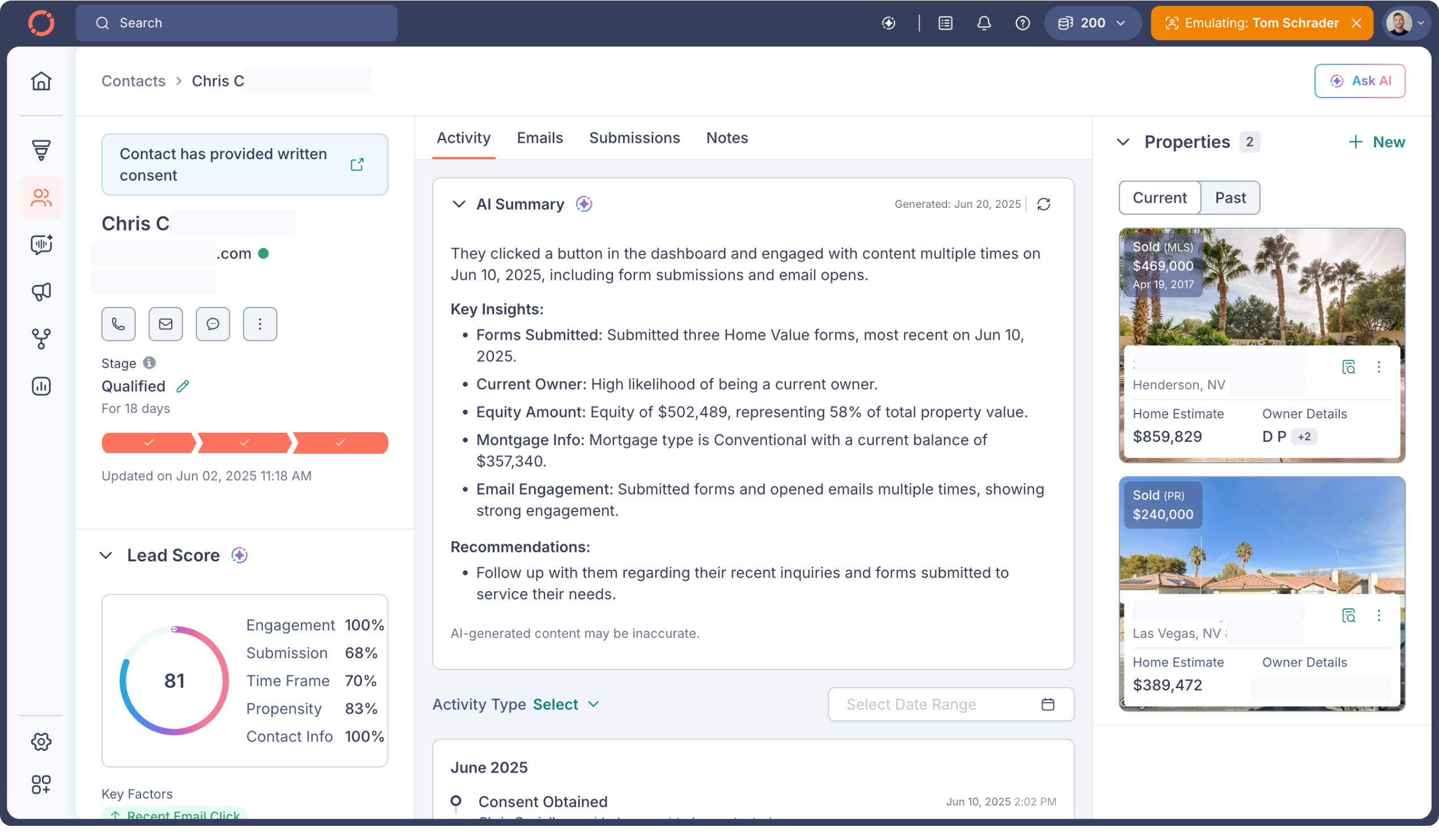Click the Ask AI button
Viewport: 1439px width, 840px height.
(x=1360, y=81)
